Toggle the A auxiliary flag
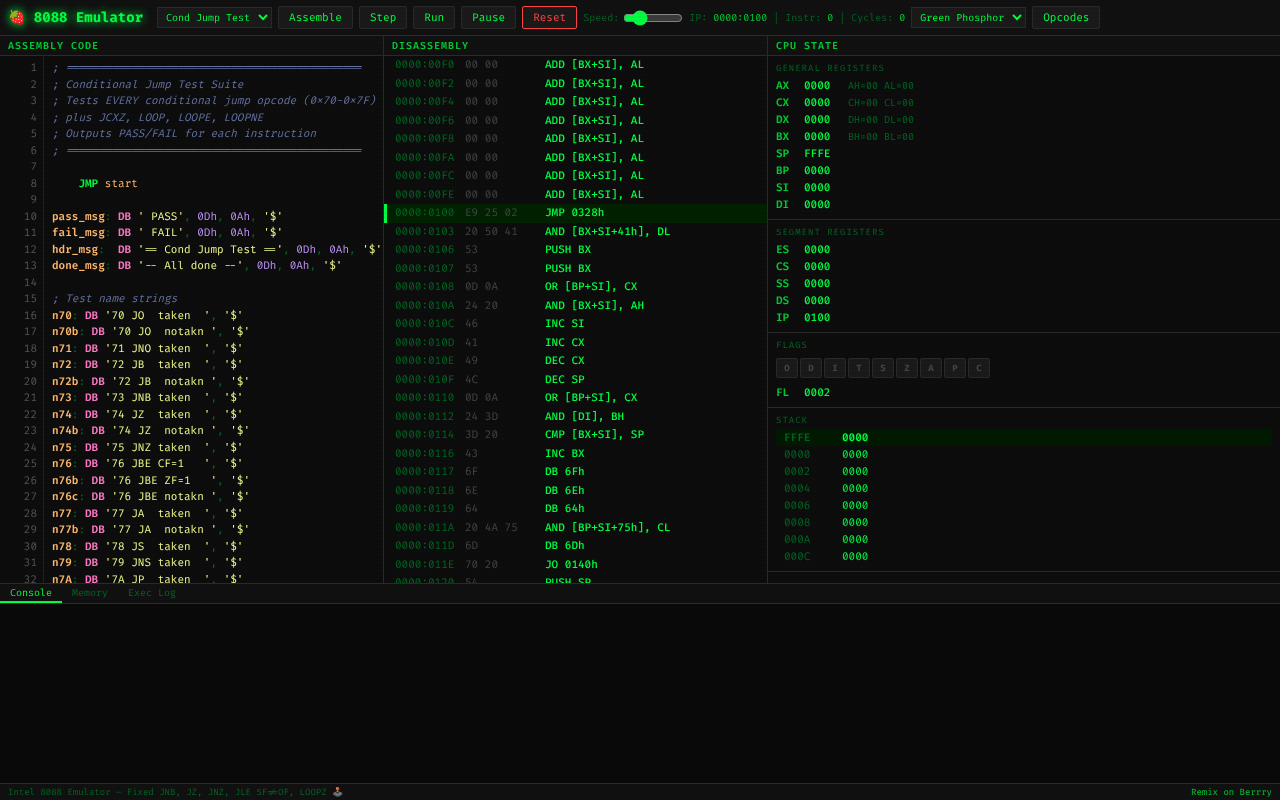The height and width of the screenshot is (800, 1280). [x=931, y=368]
